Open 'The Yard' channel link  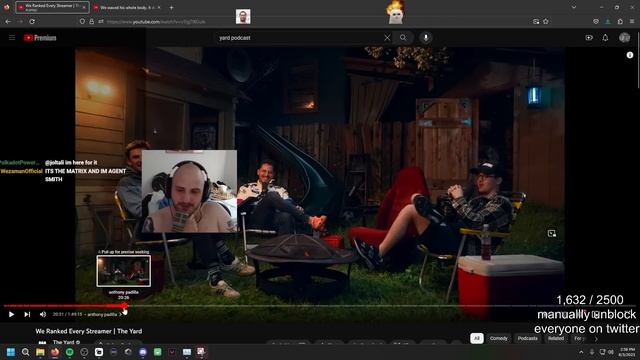63,342
